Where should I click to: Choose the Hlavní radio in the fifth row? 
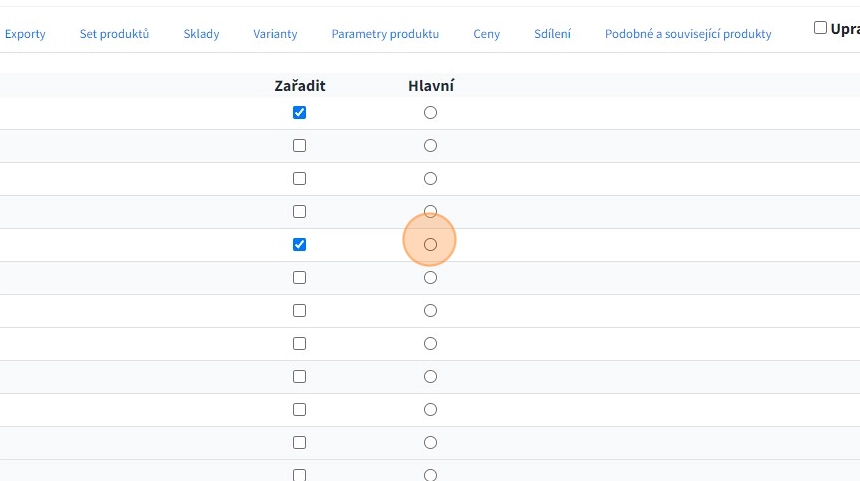click(x=430, y=245)
